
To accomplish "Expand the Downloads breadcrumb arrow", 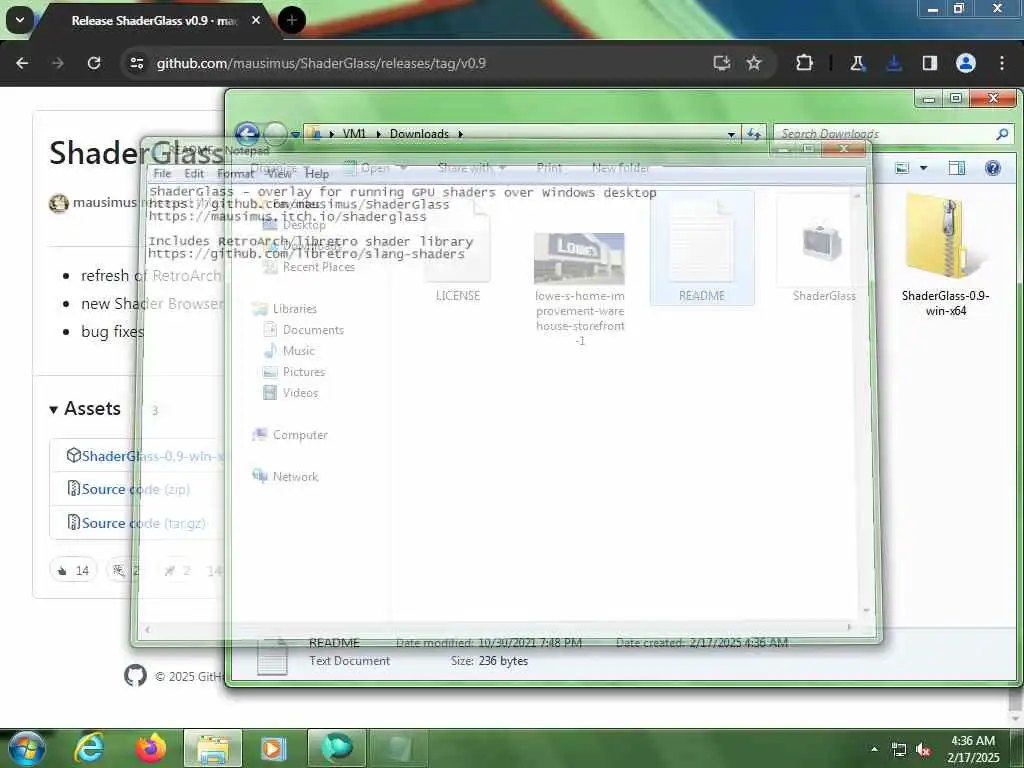I will (x=460, y=134).
